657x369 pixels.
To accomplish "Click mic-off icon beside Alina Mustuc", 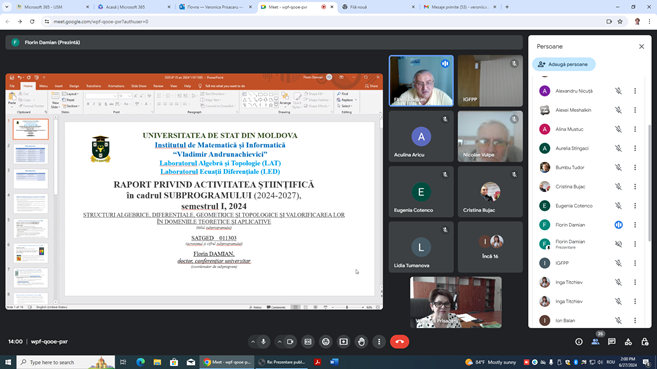I will pyautogui.click(x=618, y=129).
